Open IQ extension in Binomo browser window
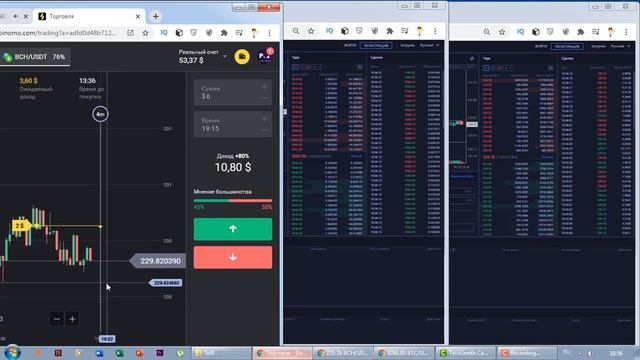The height and width of the screenshot is (360, 640). 164,32
